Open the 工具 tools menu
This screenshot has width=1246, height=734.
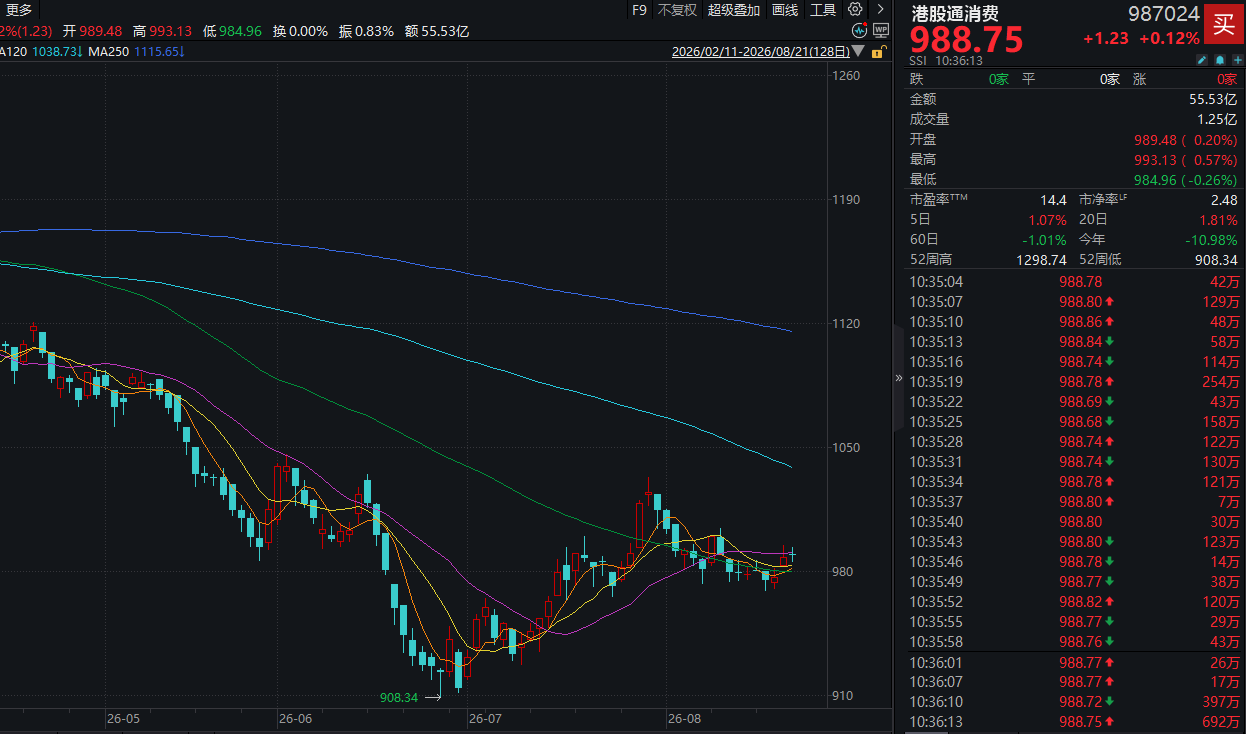coord(823,10)
